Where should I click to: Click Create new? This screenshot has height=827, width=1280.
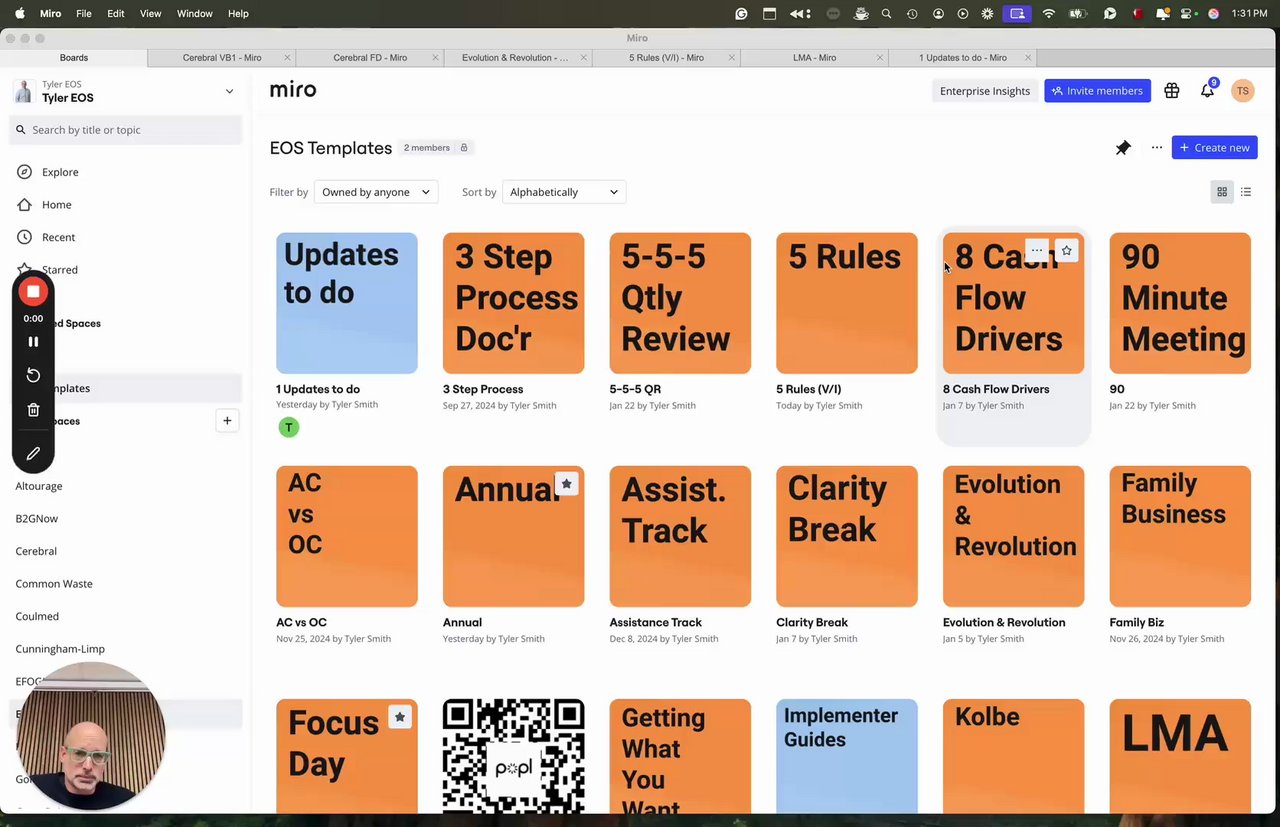1215,148
